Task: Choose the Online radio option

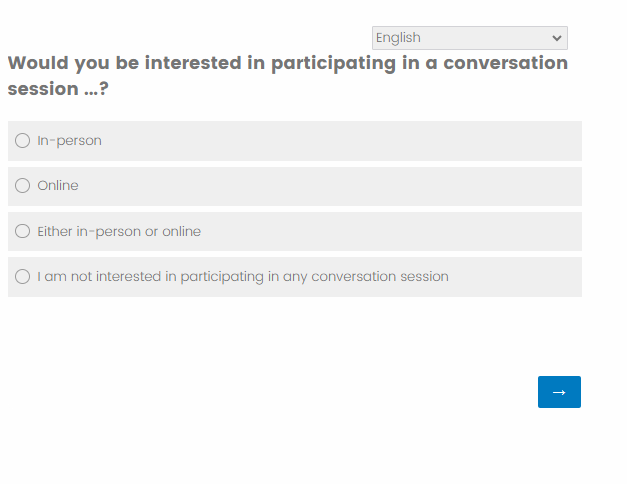Action: [x=23, y=186]
